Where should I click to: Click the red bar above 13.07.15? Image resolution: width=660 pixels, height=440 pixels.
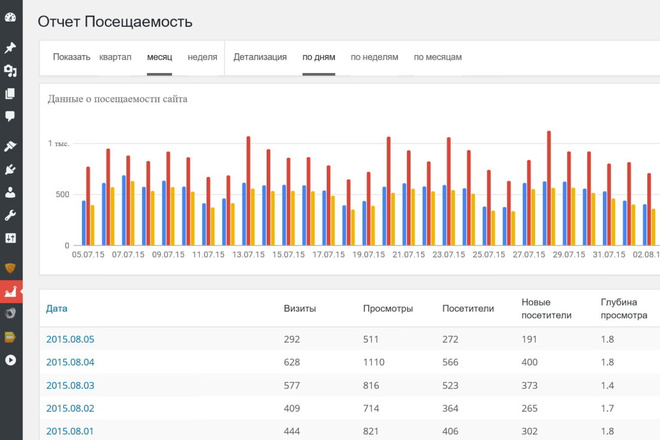point(248,191)
